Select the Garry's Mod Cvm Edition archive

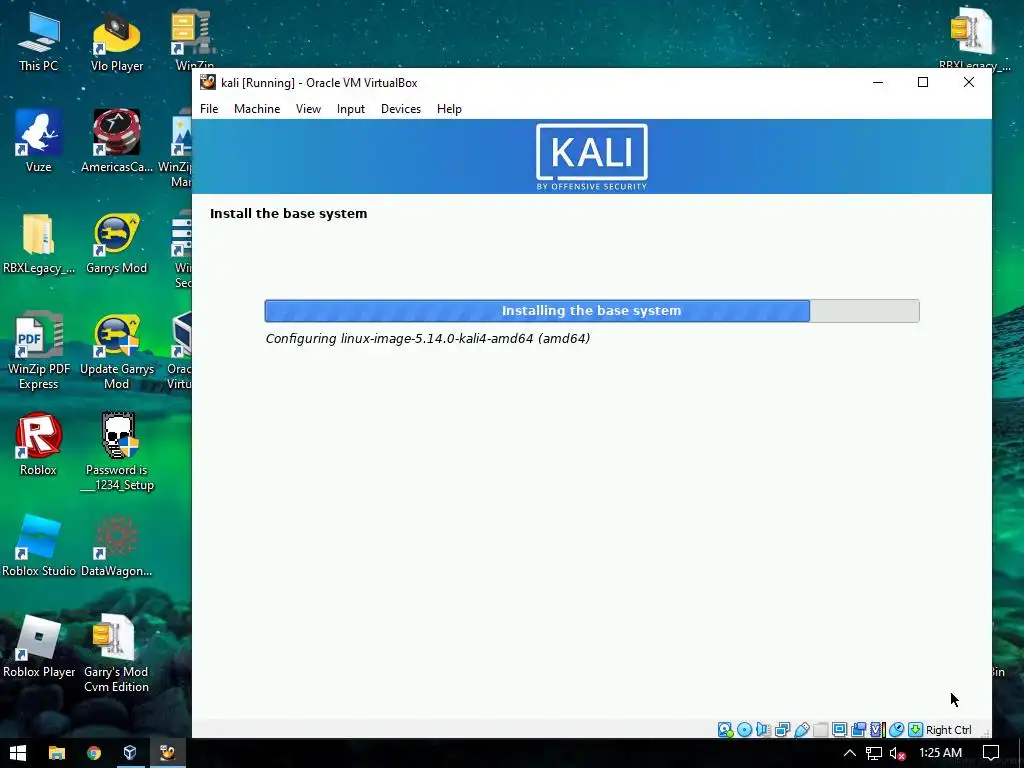[x=116, y=653]
